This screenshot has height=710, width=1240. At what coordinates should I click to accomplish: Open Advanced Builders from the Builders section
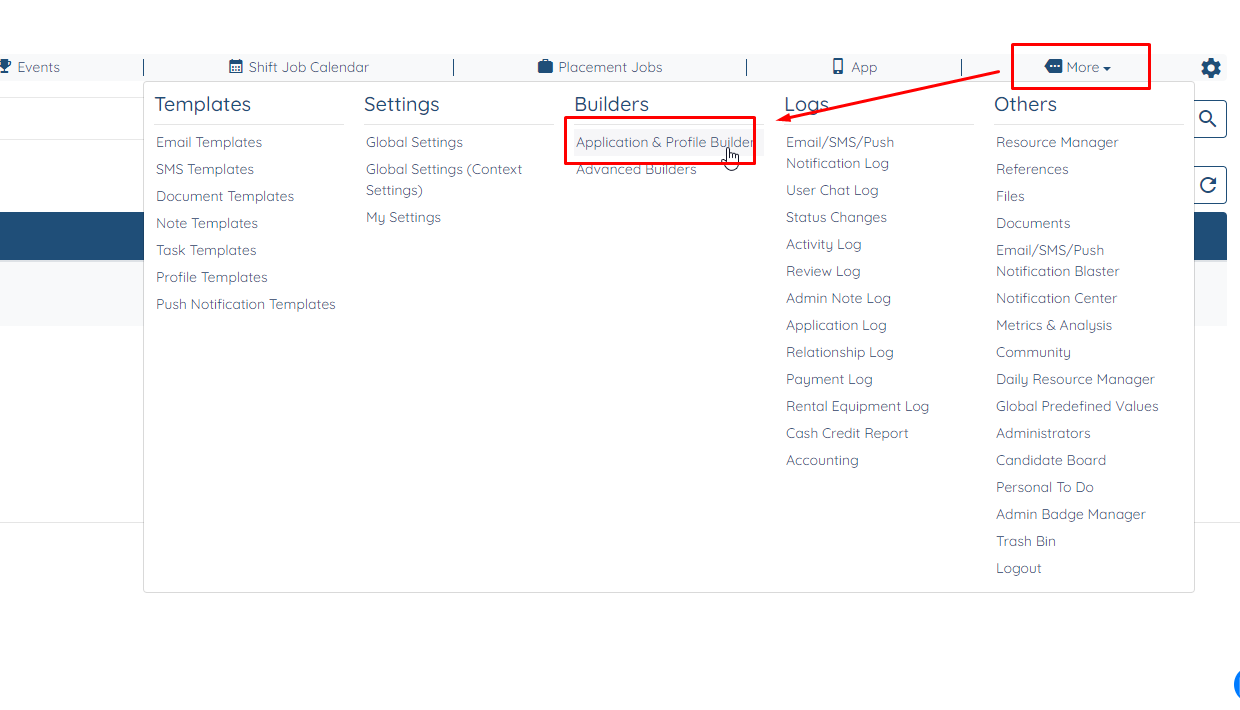[636, 169]
